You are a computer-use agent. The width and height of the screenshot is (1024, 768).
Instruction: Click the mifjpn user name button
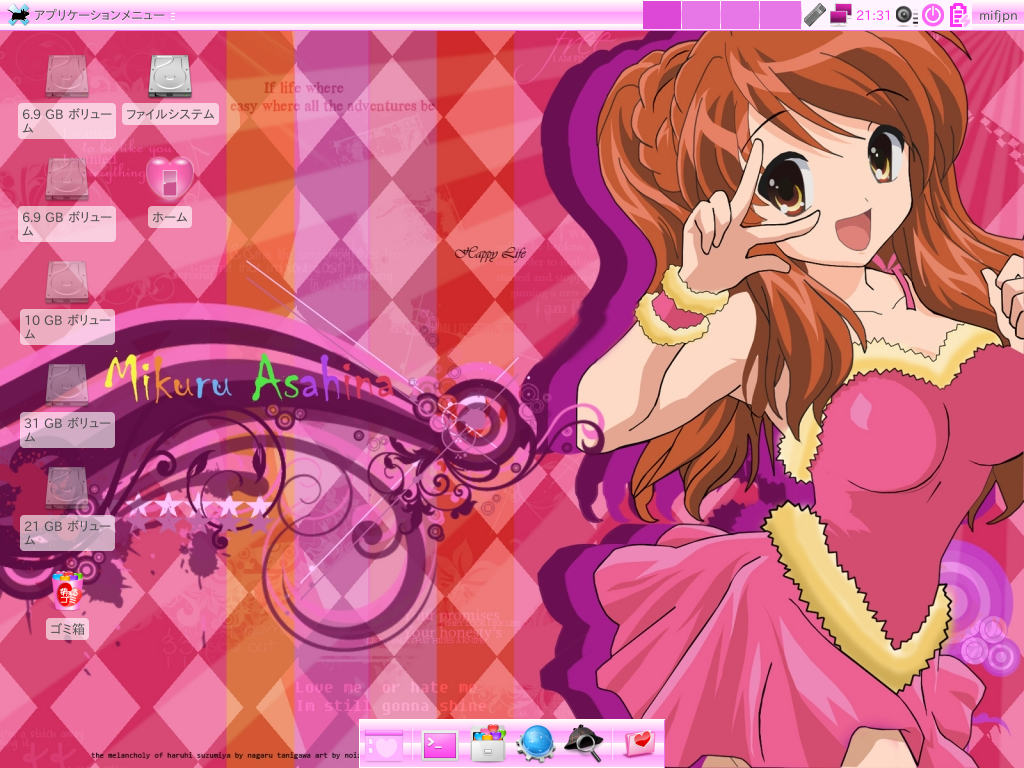(997, 15)
